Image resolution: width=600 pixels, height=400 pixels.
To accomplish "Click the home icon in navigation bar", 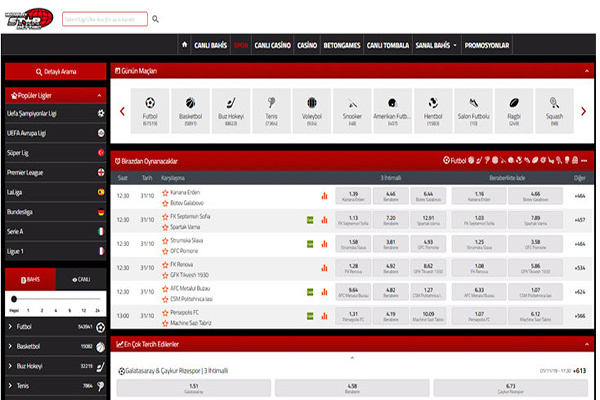I will coord(185,45).
